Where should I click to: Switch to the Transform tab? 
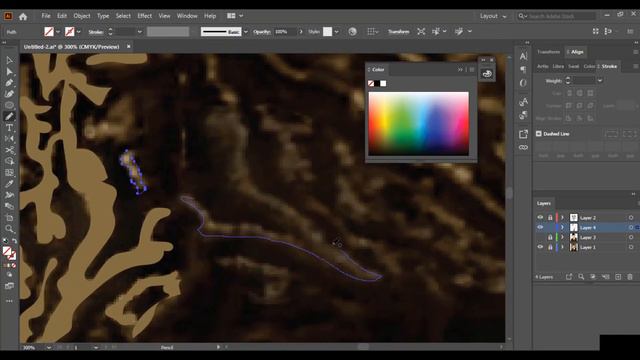click(x=549, y=52)
